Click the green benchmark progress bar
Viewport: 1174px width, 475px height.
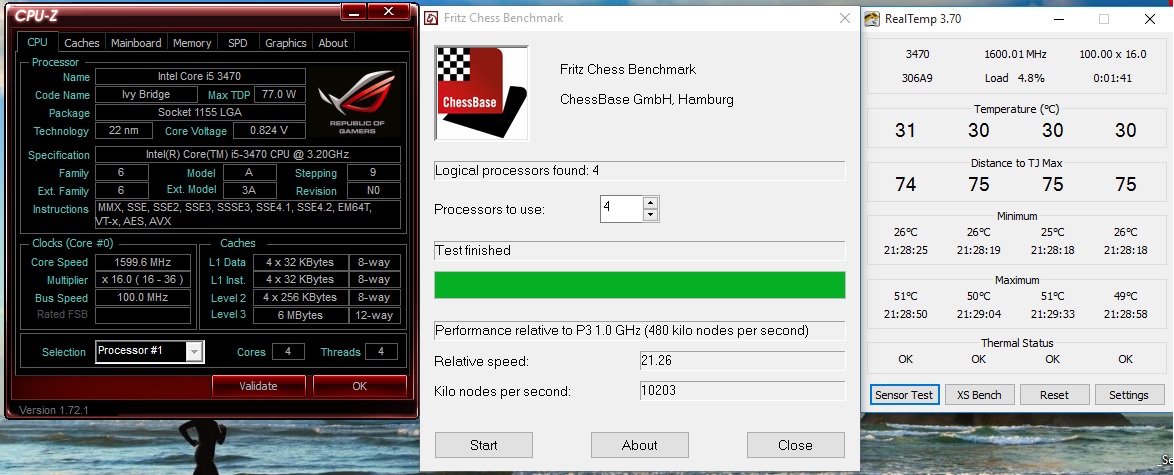639,285
